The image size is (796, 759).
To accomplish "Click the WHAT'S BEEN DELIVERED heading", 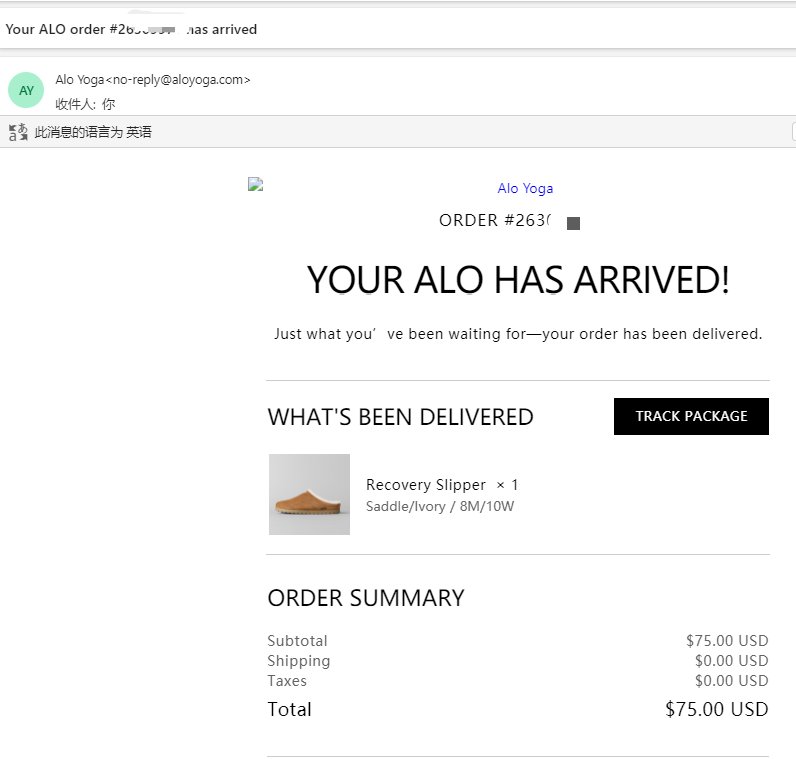I will [400, 417].
